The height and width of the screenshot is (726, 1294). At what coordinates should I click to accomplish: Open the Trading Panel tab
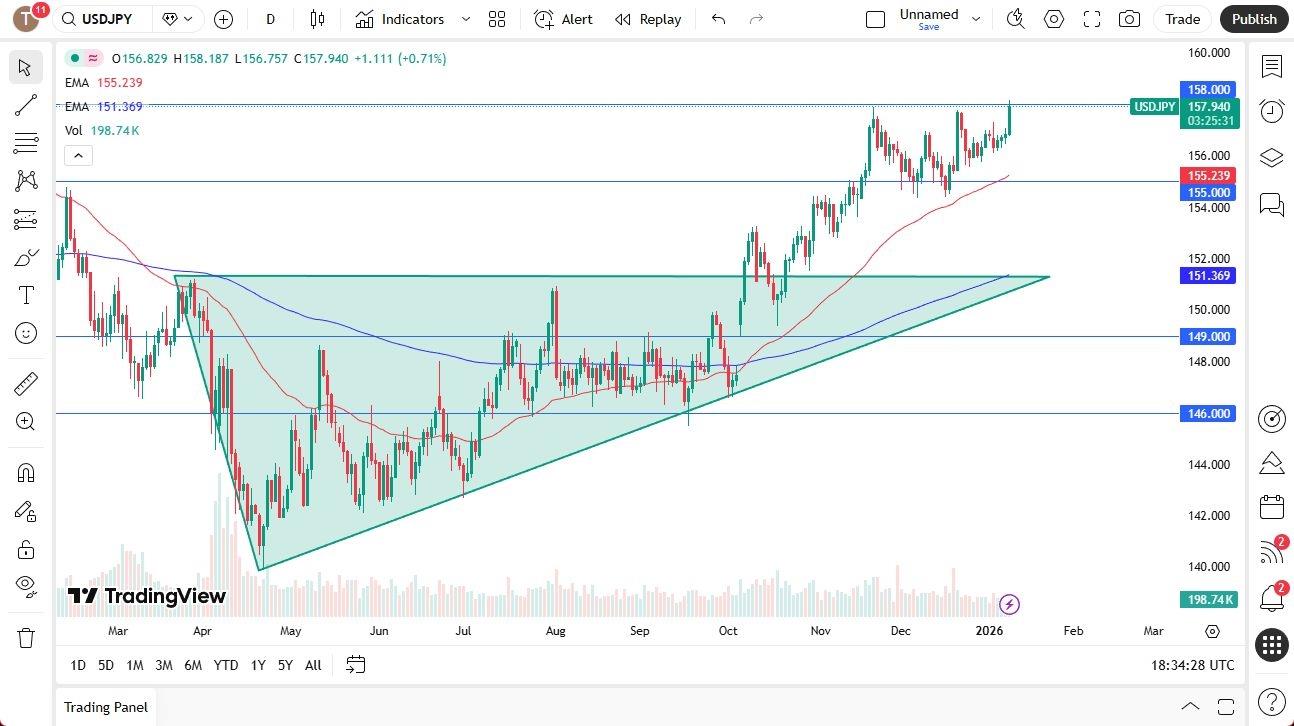[x=105, y=707]
